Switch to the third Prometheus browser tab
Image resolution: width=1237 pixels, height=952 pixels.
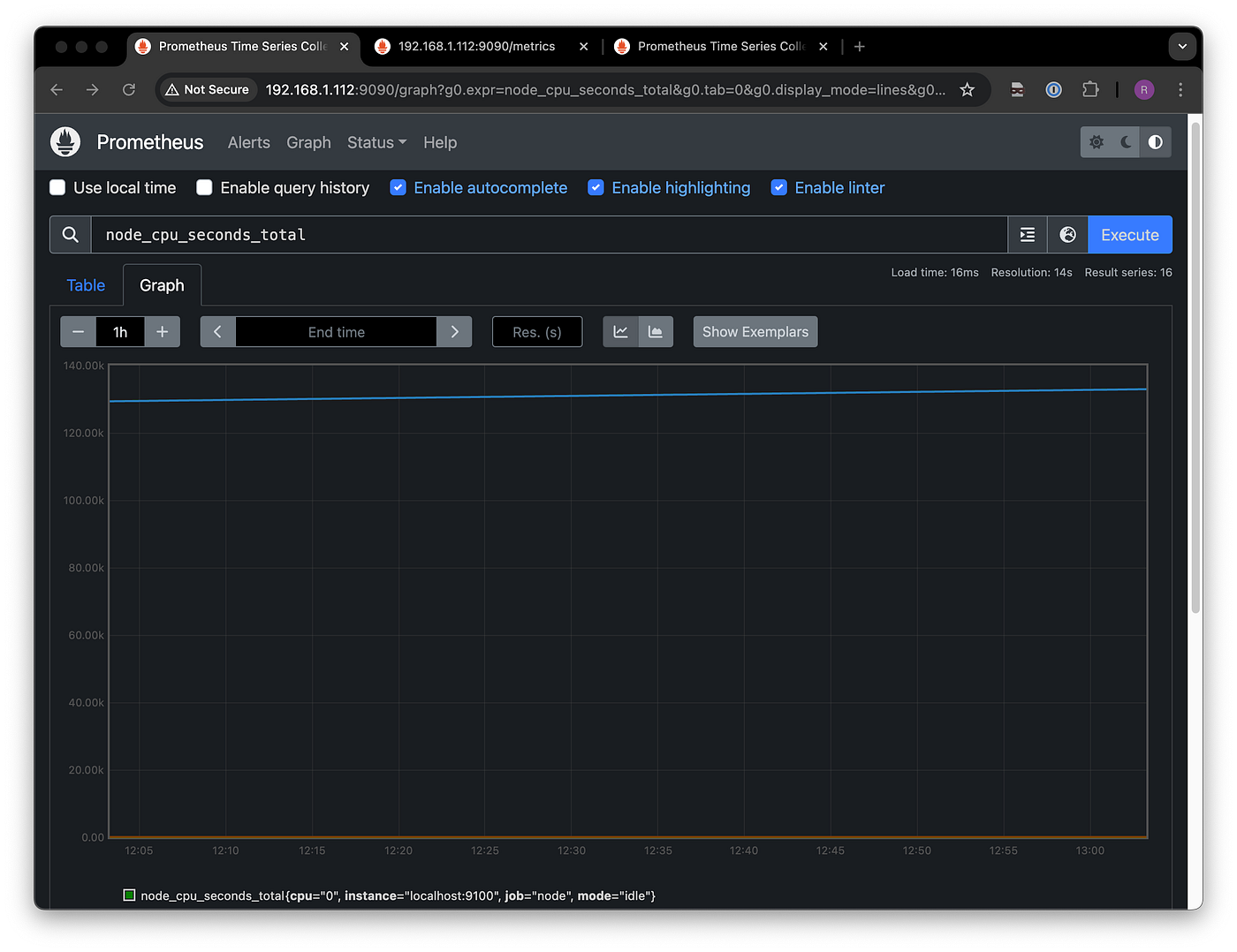(720, 46)
